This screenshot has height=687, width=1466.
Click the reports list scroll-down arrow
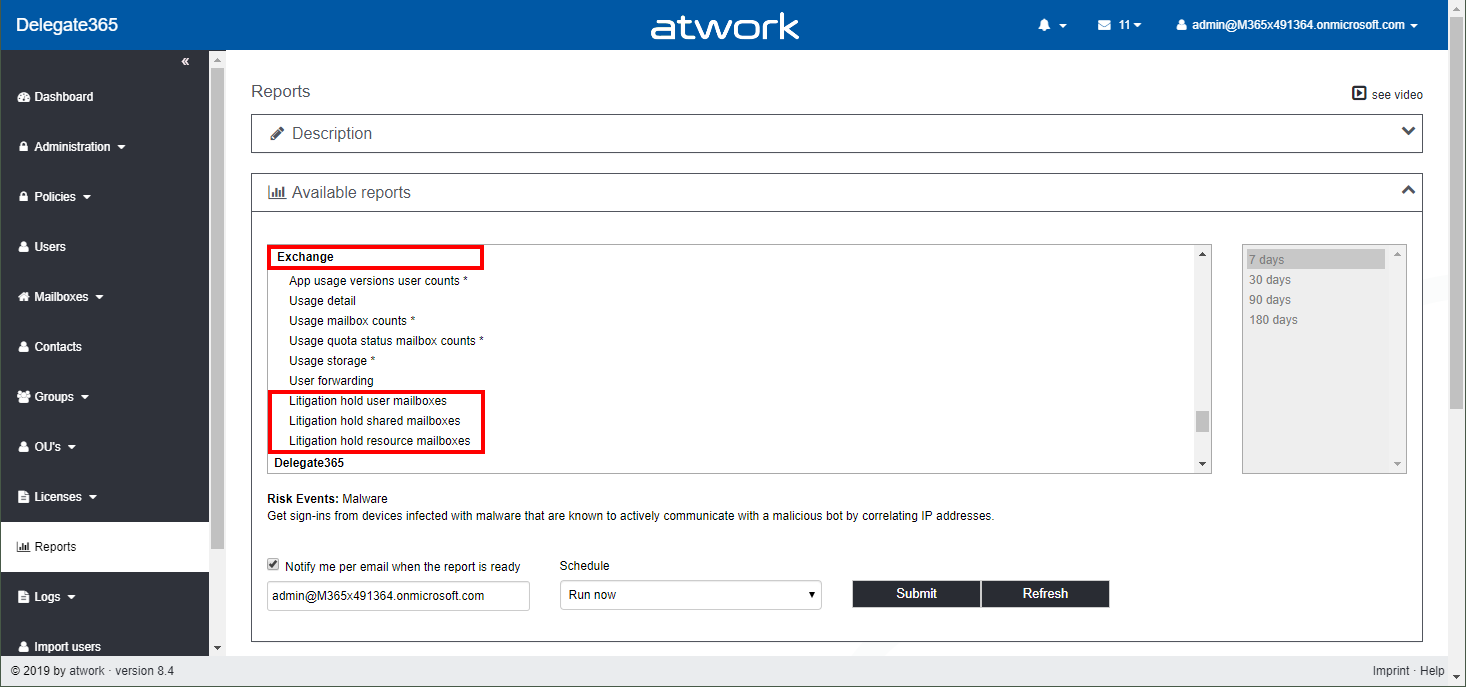point(1202,464)
